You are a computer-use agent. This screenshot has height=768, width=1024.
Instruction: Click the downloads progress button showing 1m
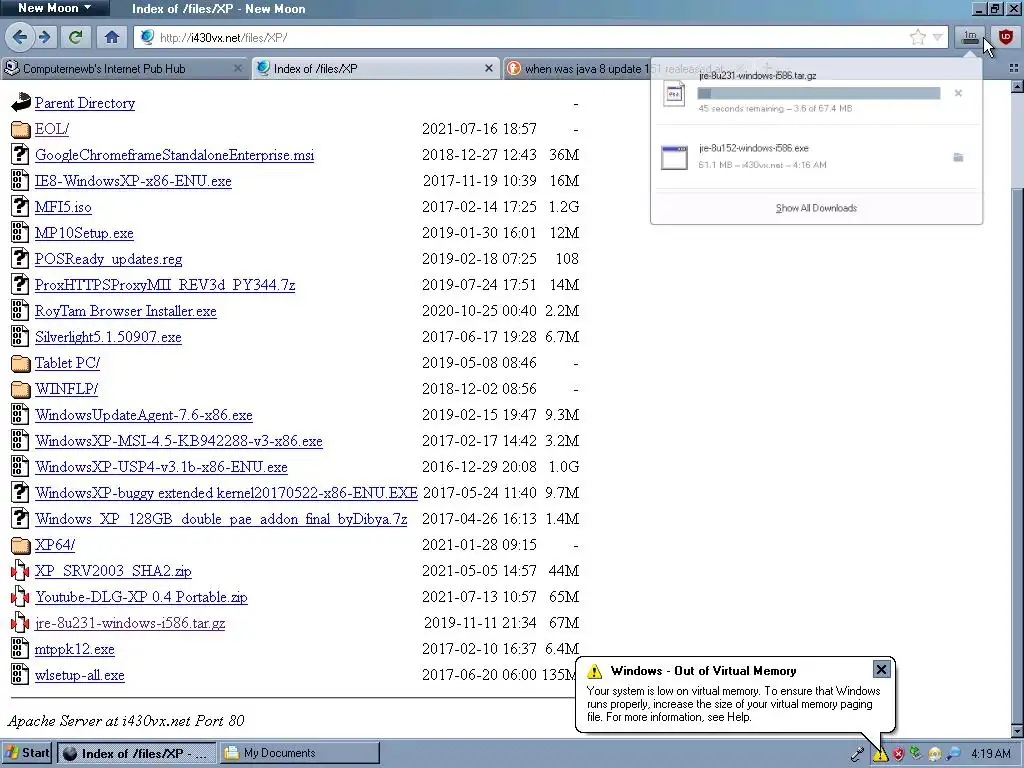tap(970, 37)
